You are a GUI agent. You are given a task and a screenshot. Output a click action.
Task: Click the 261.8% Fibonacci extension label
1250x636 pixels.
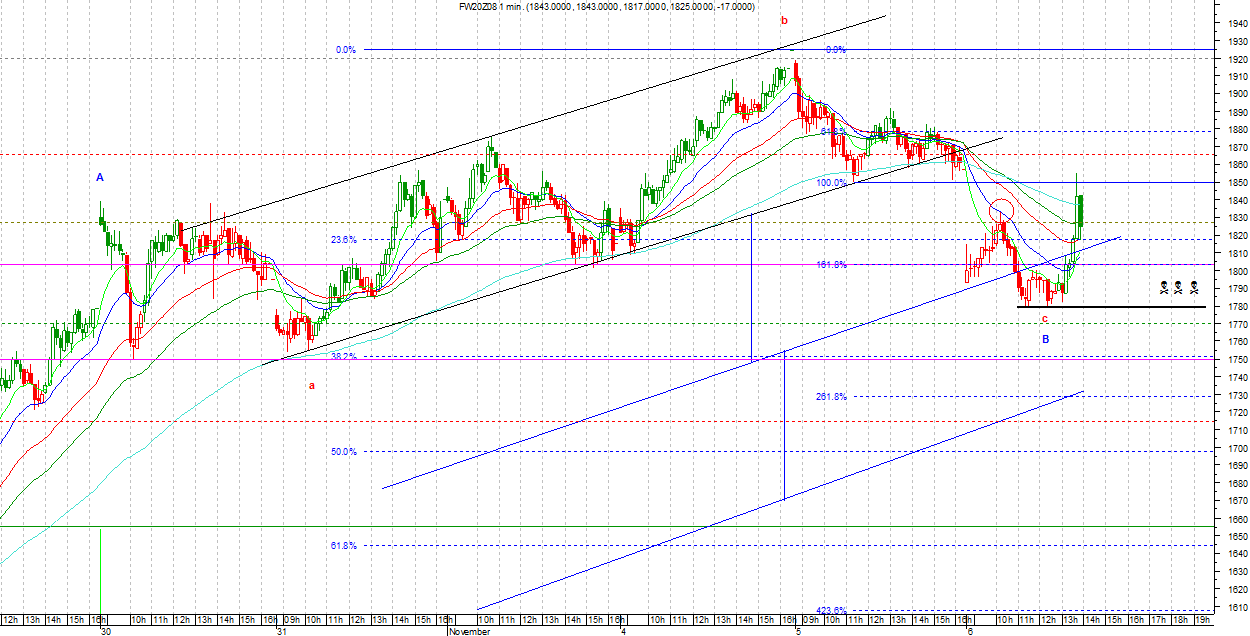(832, 397)
